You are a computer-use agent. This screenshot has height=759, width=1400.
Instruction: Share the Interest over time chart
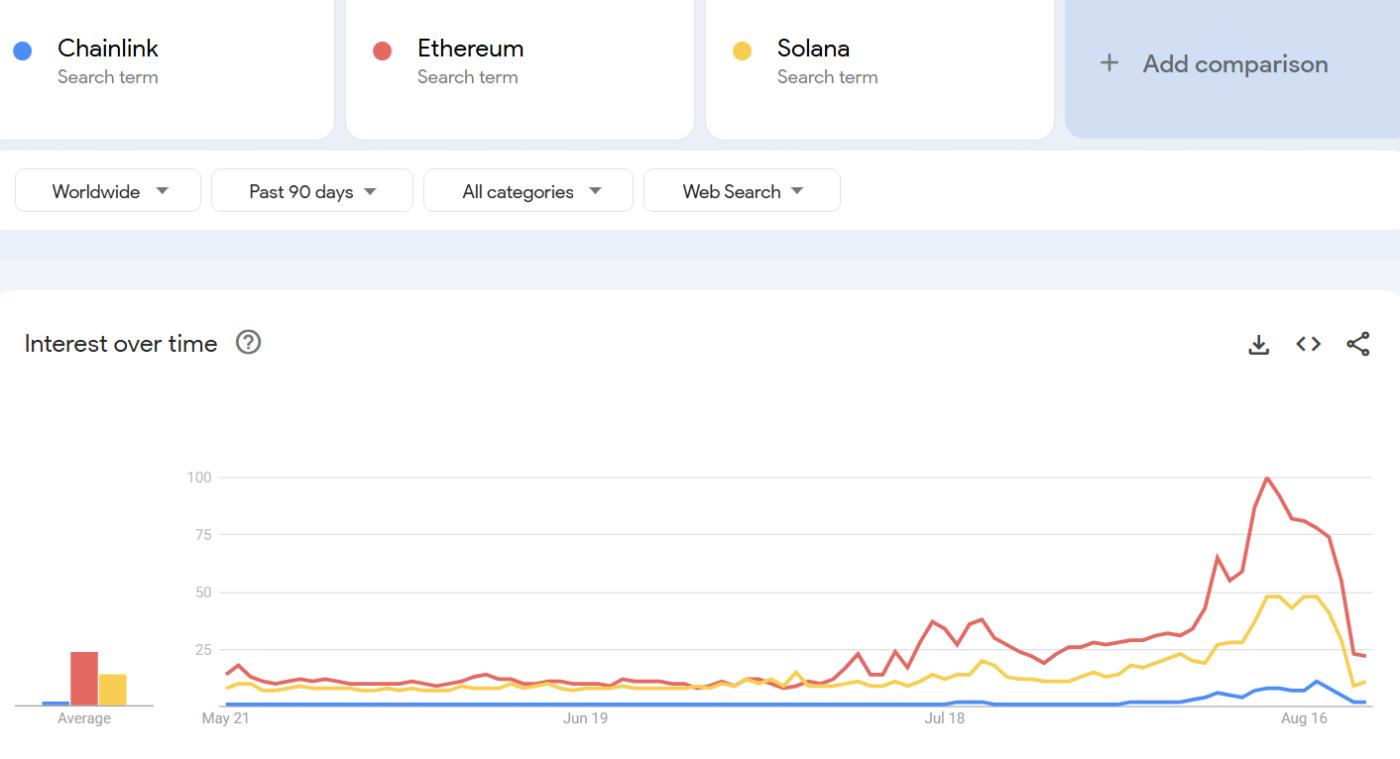coord(1357,343)
